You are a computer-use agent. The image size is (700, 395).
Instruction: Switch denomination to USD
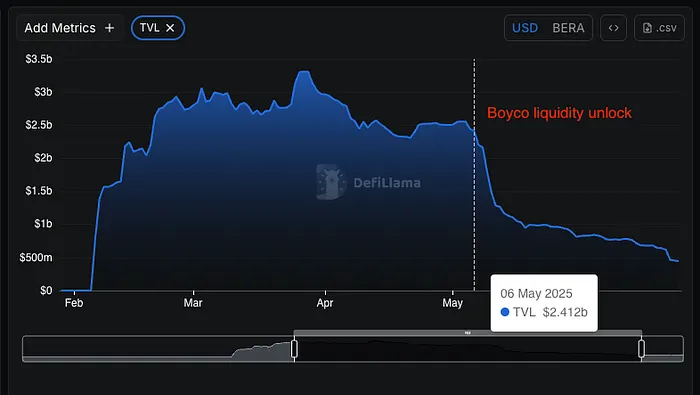click(x=525, y=28)
